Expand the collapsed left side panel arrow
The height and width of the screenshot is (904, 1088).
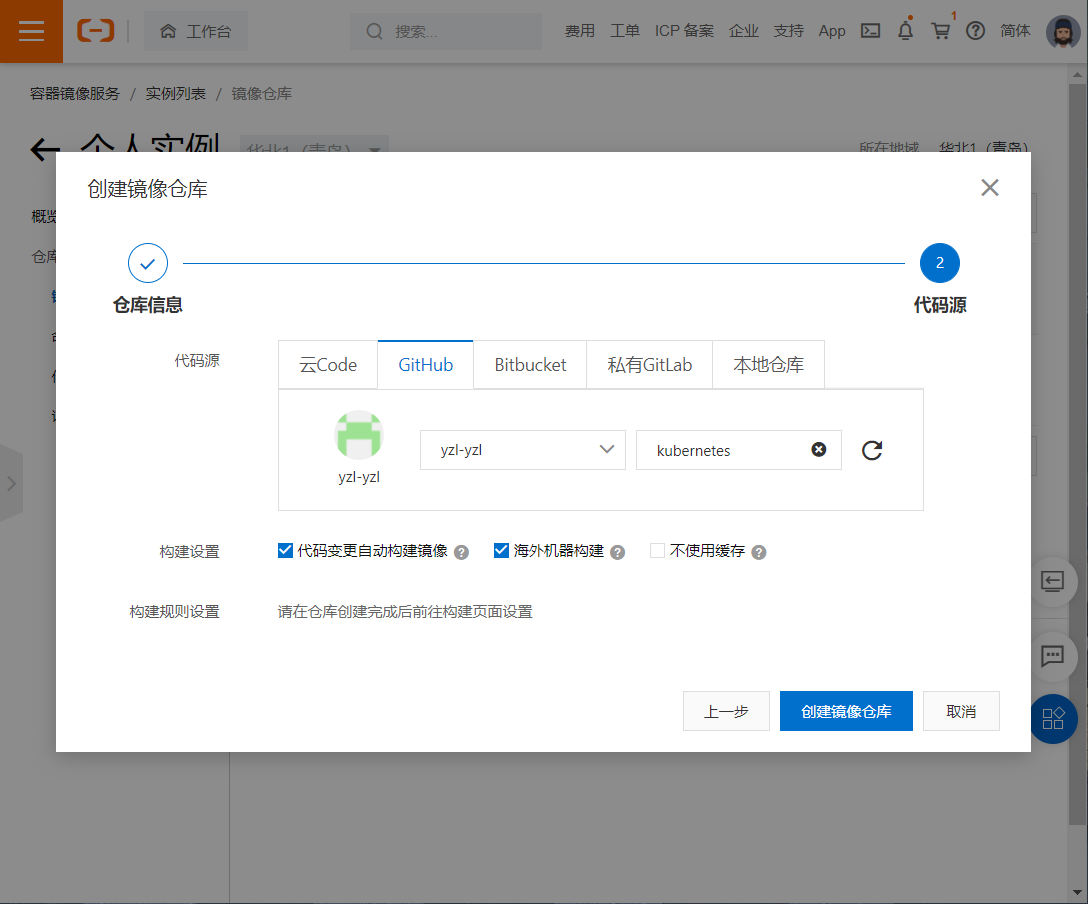pos(13,483)
